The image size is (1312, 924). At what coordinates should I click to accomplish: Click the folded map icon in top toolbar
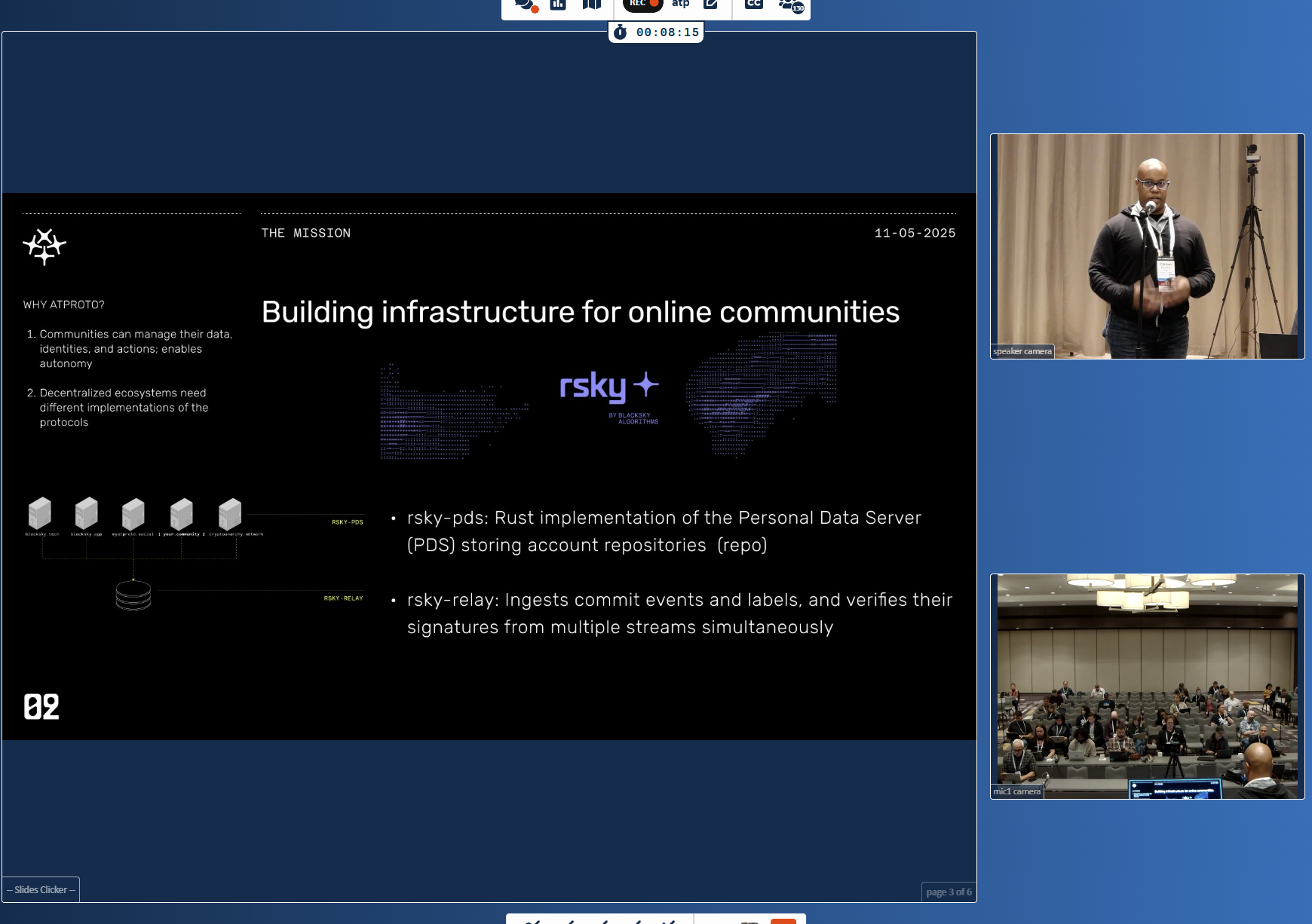click(x=592, y=5)
